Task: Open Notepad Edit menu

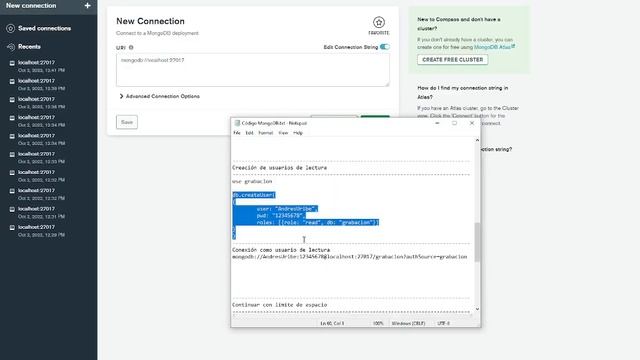Action: point(249,133)
